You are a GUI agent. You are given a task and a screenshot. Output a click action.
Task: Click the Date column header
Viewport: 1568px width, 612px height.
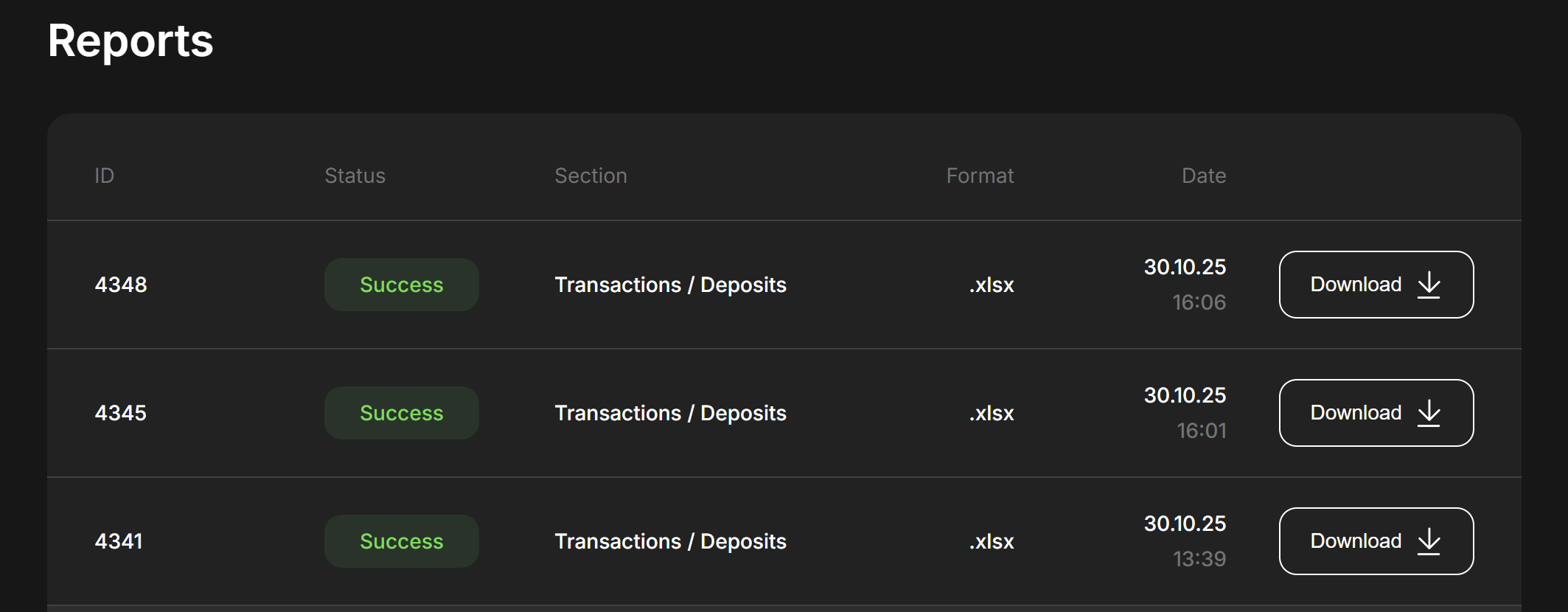click(x=1204, y=175)
